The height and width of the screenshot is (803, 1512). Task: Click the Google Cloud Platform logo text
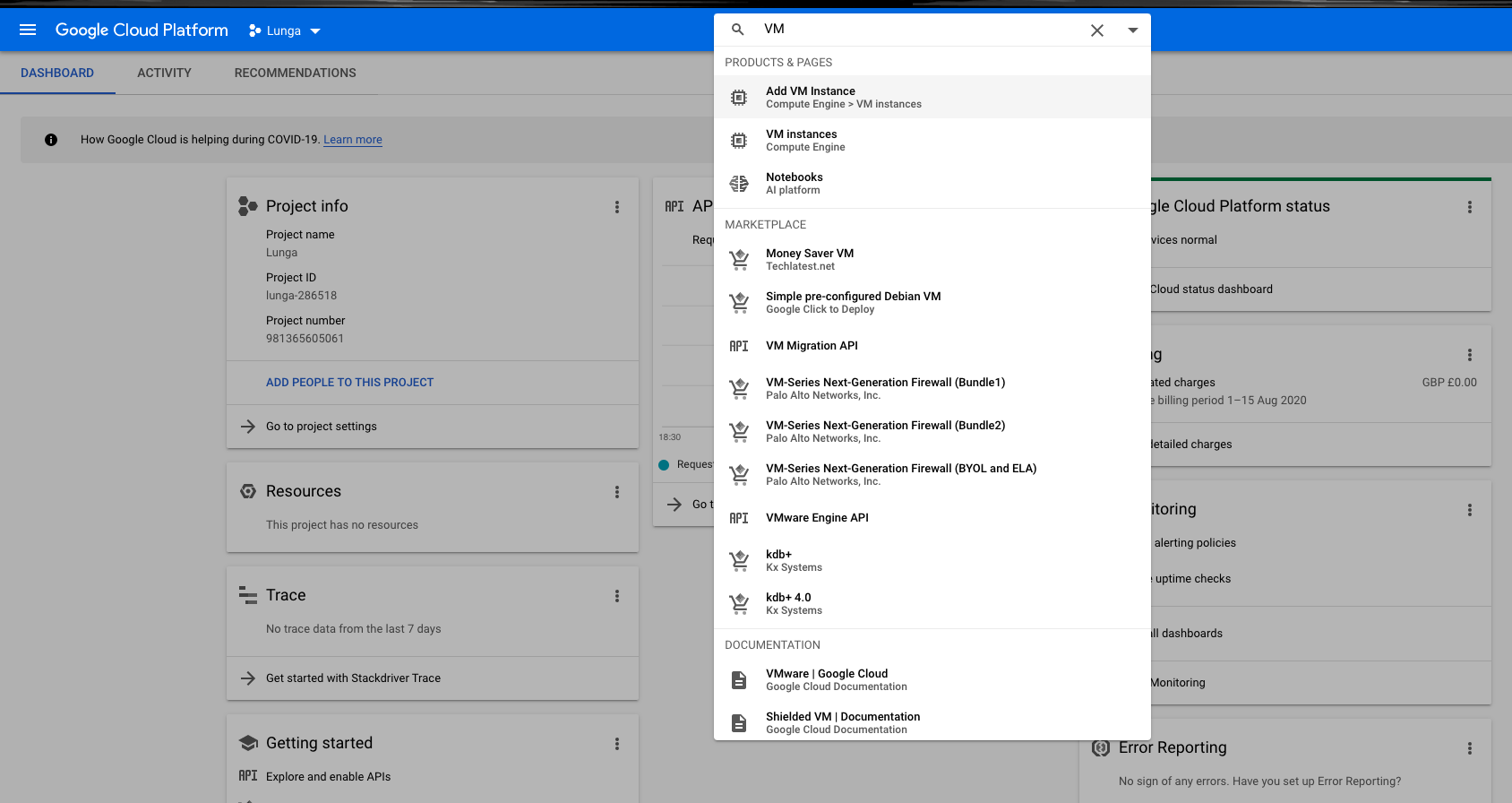point(142,30)
